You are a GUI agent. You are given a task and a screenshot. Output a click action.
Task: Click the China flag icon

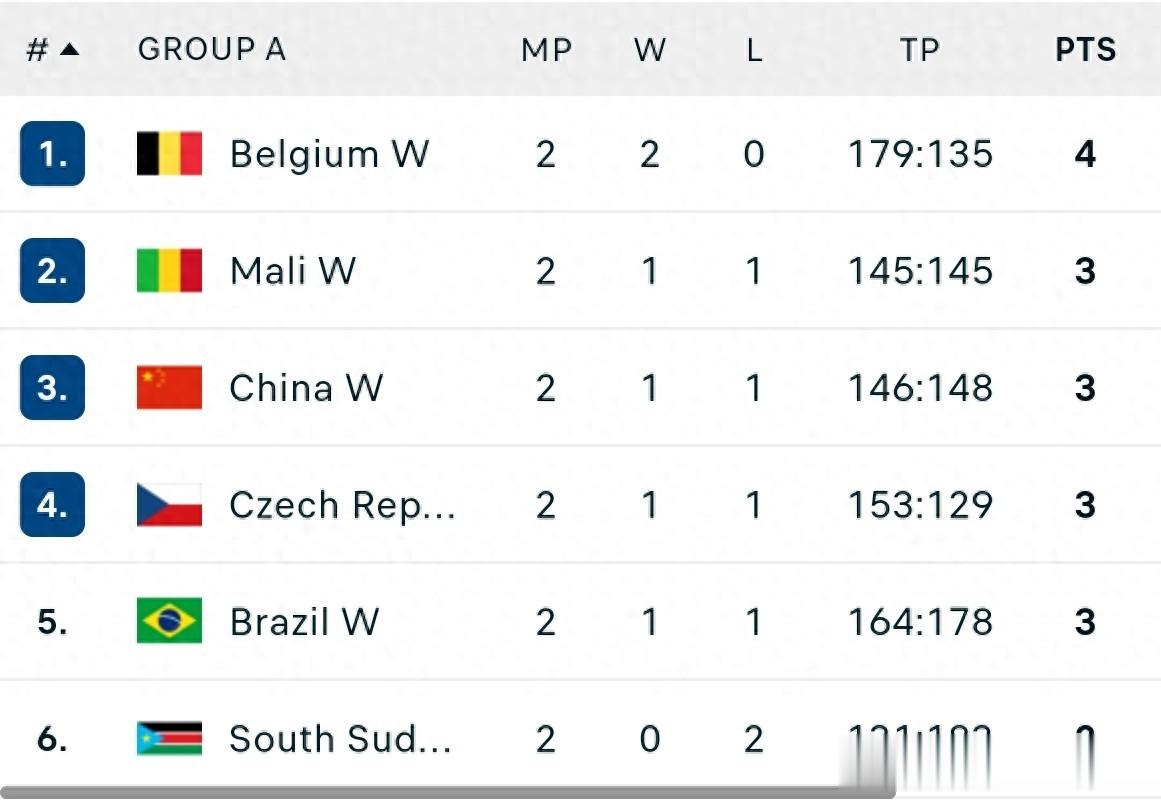[169, 388]
